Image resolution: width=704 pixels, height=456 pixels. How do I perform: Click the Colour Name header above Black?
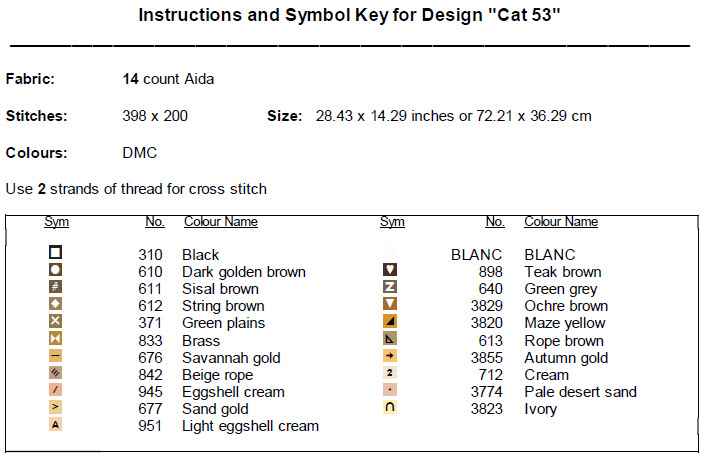tap(221, 222)
